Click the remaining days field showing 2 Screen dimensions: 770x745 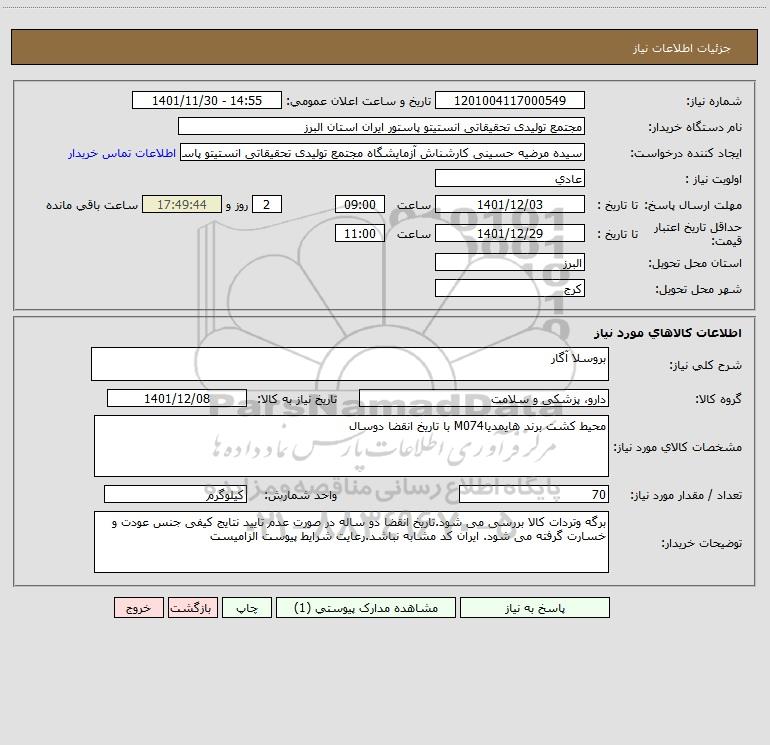pyautogui.click(x=267, y=204)
